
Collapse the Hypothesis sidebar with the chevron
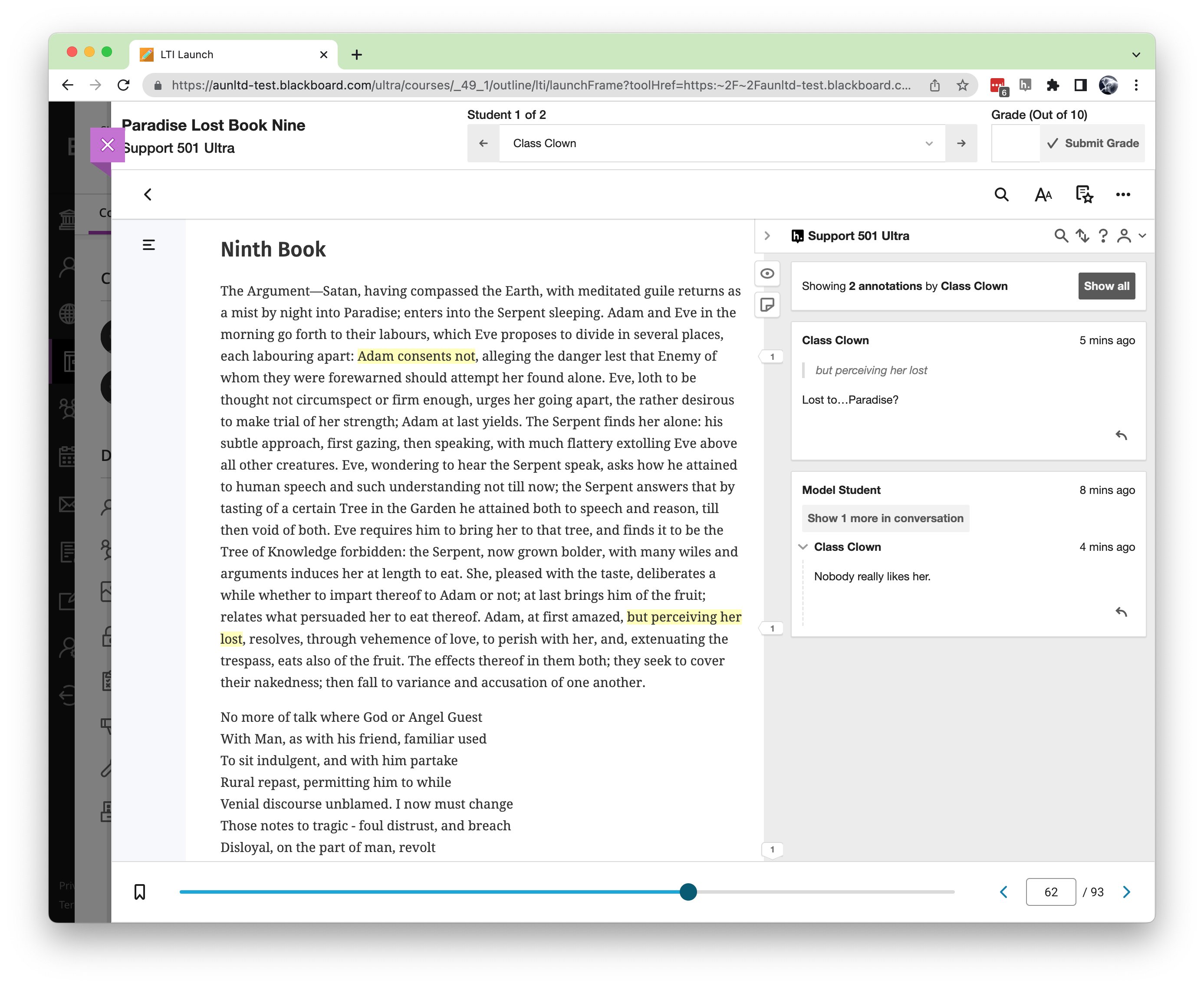[767, 235]
